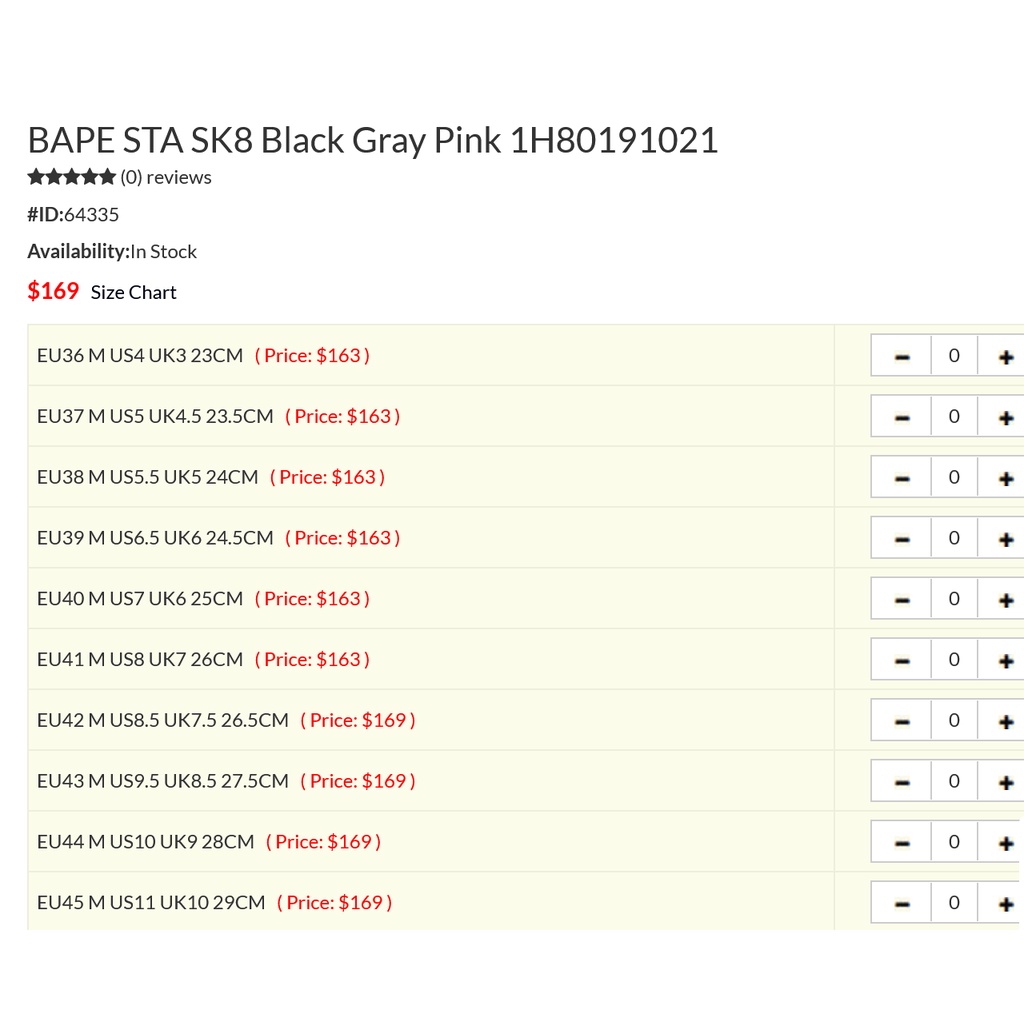Increase quantity for EU36 US4 size
Viewport: 1024px width, 1024px height.
1005,356
